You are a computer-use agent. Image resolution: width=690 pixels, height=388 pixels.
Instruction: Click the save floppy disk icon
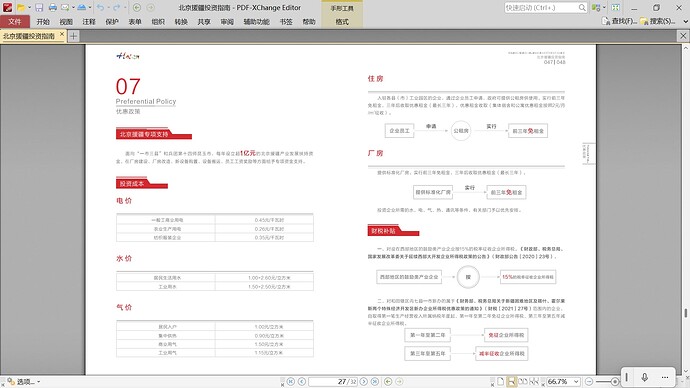pyautogui.click(x=39, y=7)
